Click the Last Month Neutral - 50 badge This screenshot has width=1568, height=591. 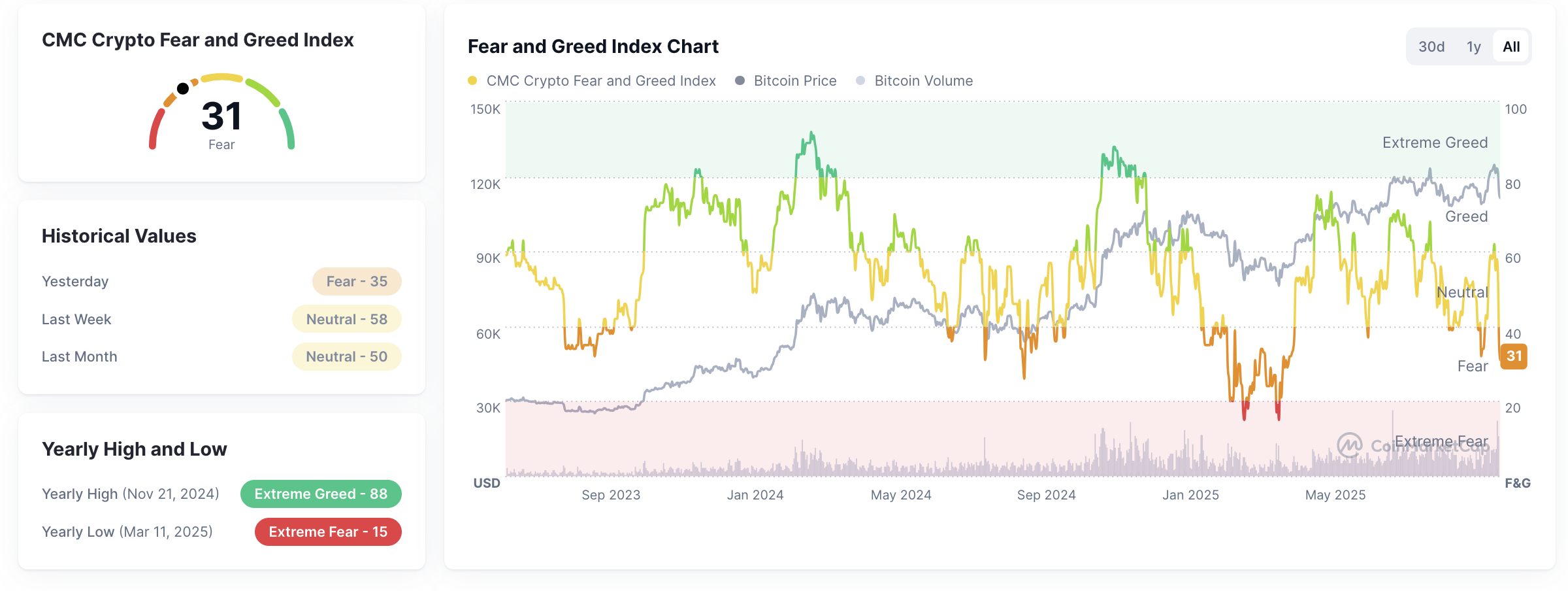click(x=346, y=356)
